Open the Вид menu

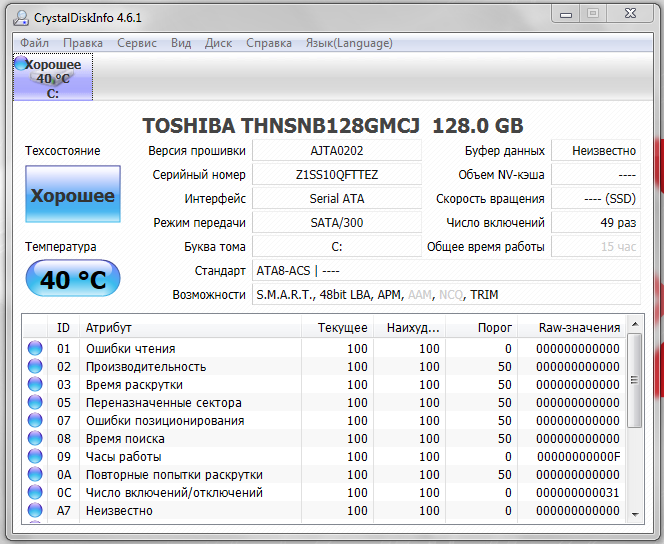click(181, 43)
